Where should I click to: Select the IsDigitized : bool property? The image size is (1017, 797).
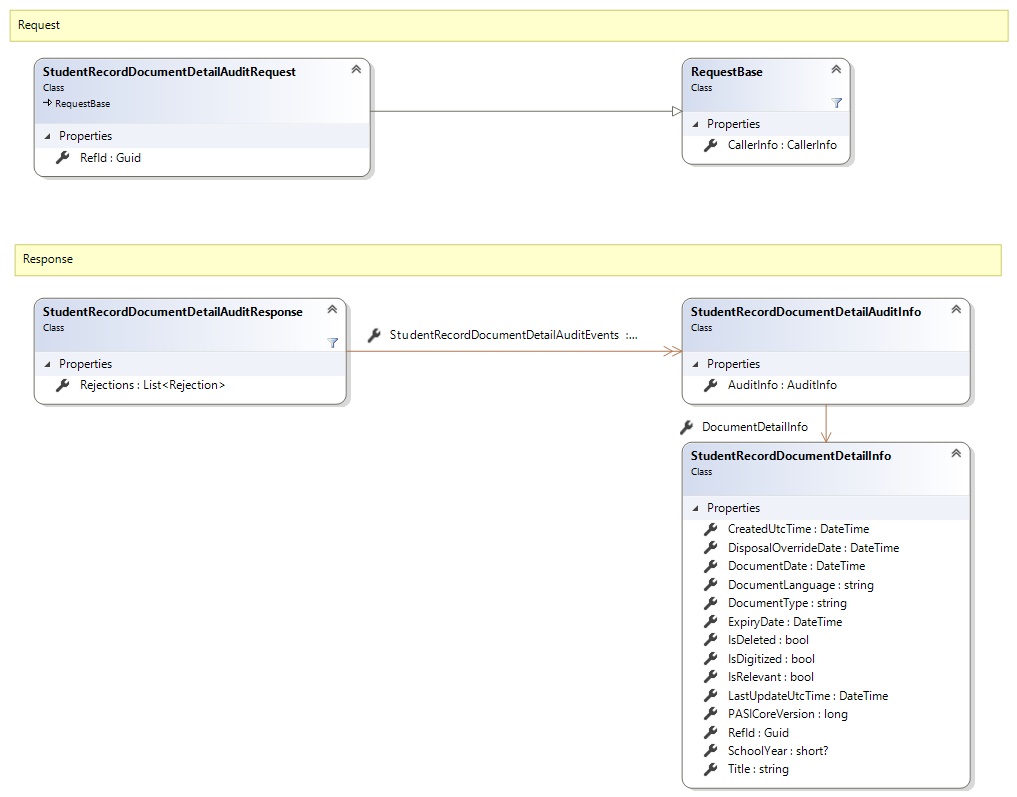point(771,659)
